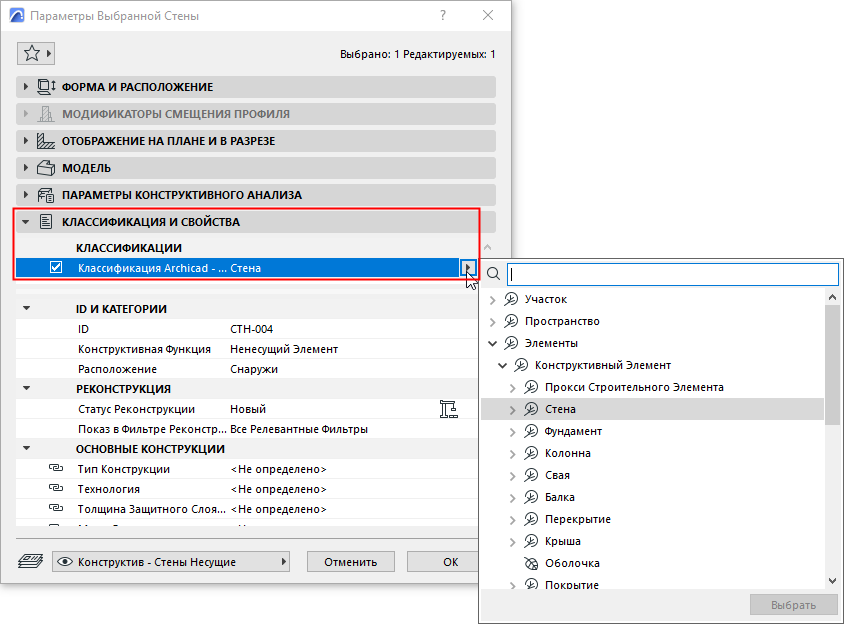The height and width of the screenshot is (624, 844).
Task: Click the classification icon beside Конструктивный Элемент
Action: 521,365
